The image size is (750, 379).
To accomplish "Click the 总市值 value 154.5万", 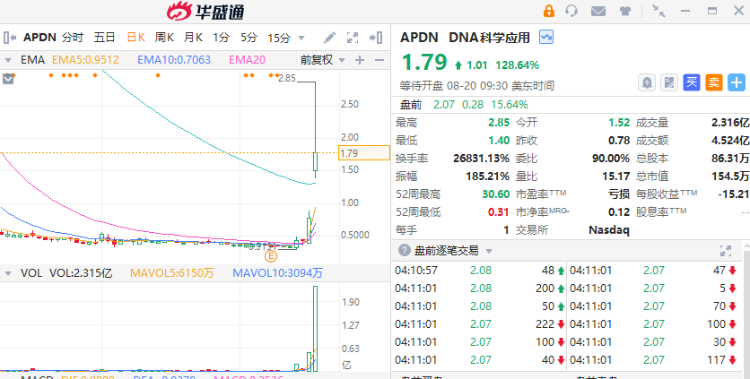I will pyautogui.click(x=729, y=176).
